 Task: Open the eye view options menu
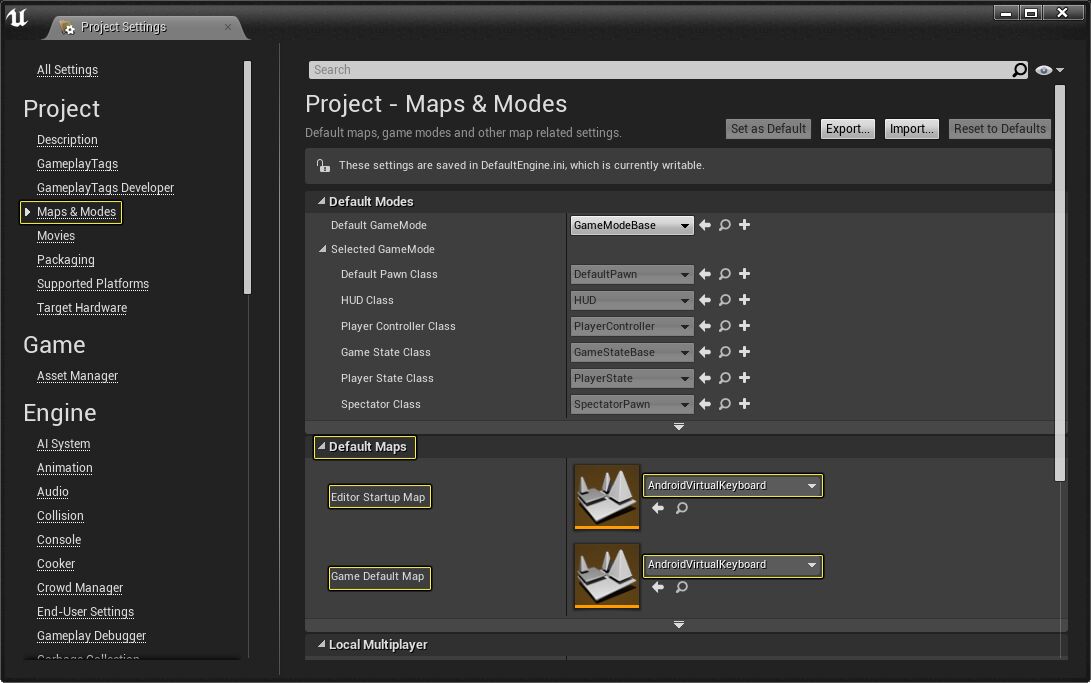point(1049,70)
